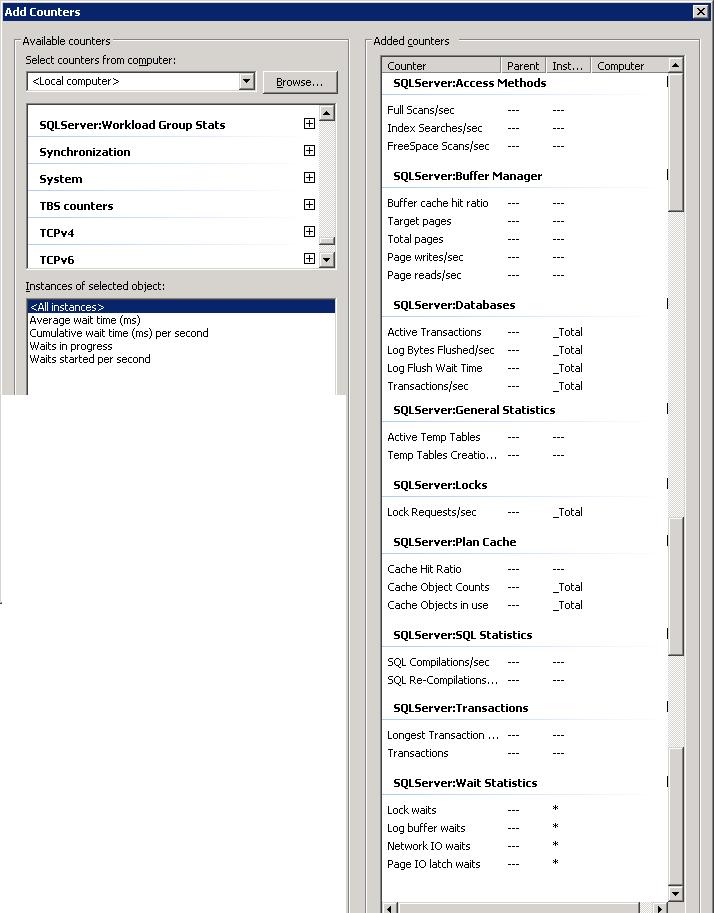Screen dimensions: 714x913
Task: Select Target pages counter
Action: [x=419, y=221]
